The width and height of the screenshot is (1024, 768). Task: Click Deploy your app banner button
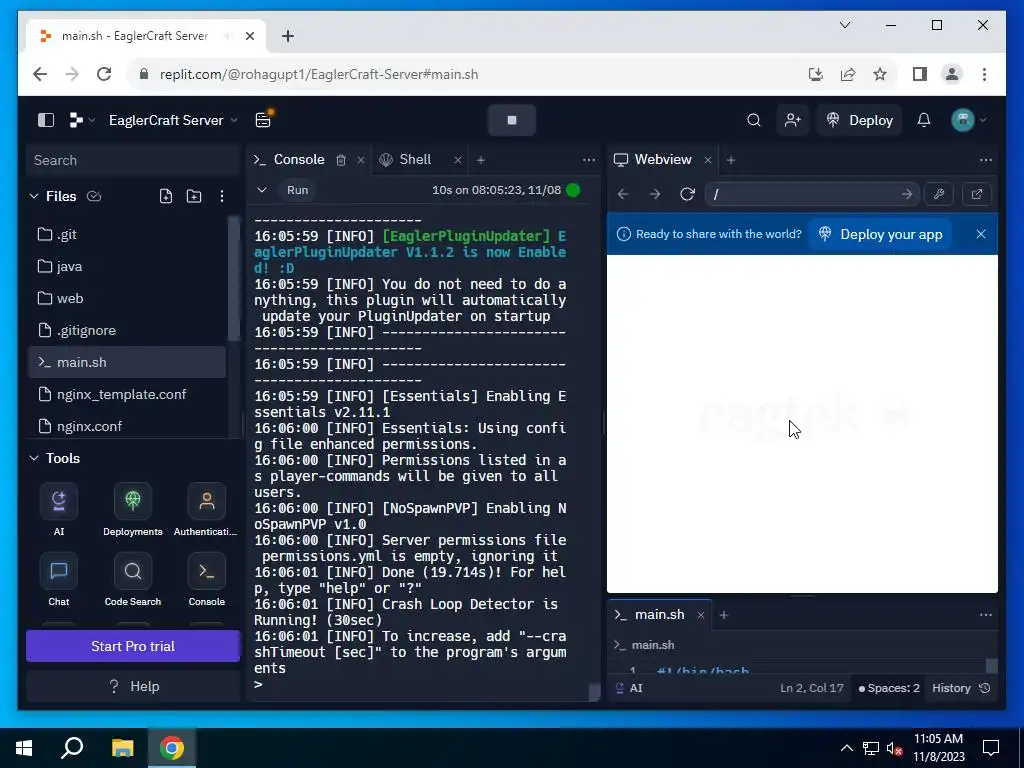click(880, 234)
